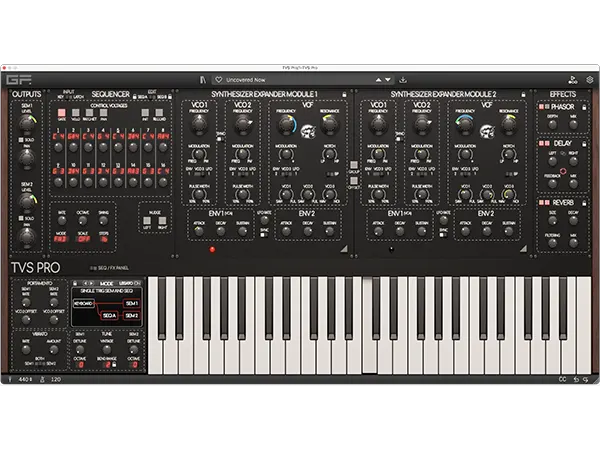The image size is (600, 450).
Task: Select the Gate control voltage button
Action: pyautogui.click(x=61, y=112)
